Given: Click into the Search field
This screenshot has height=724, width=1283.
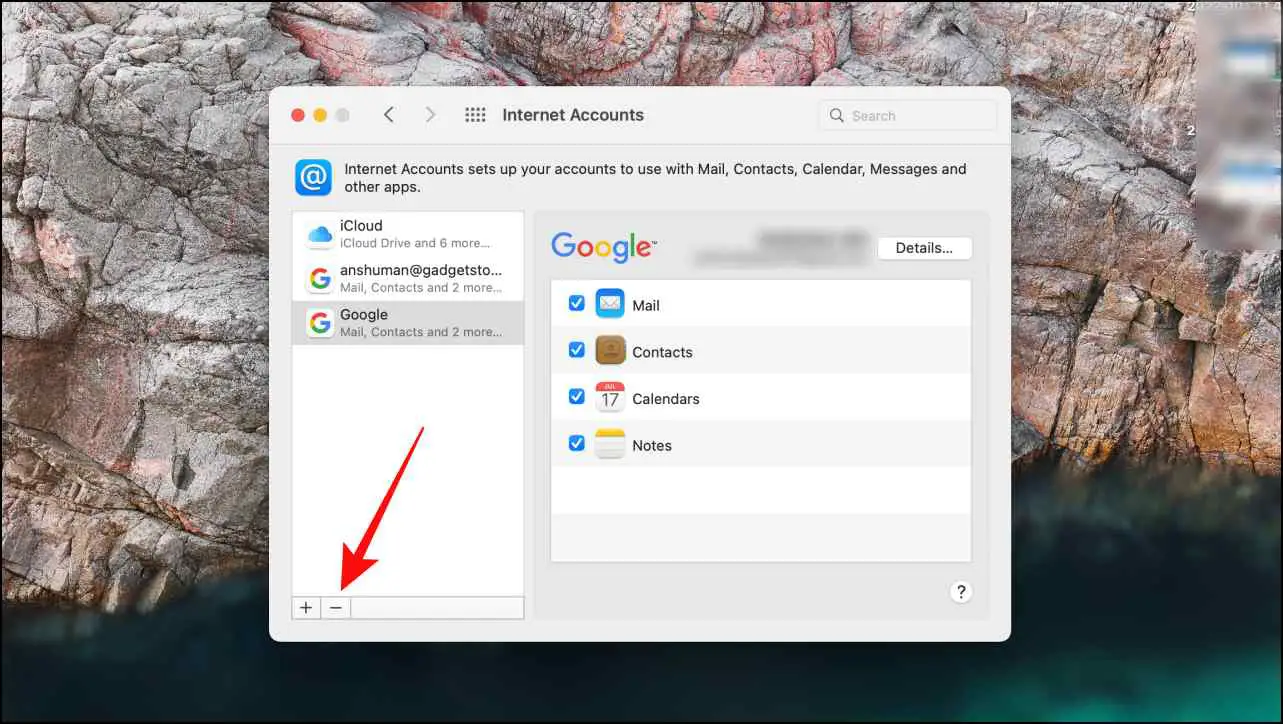Looking at the screenshot, I should tap(907, 116).
